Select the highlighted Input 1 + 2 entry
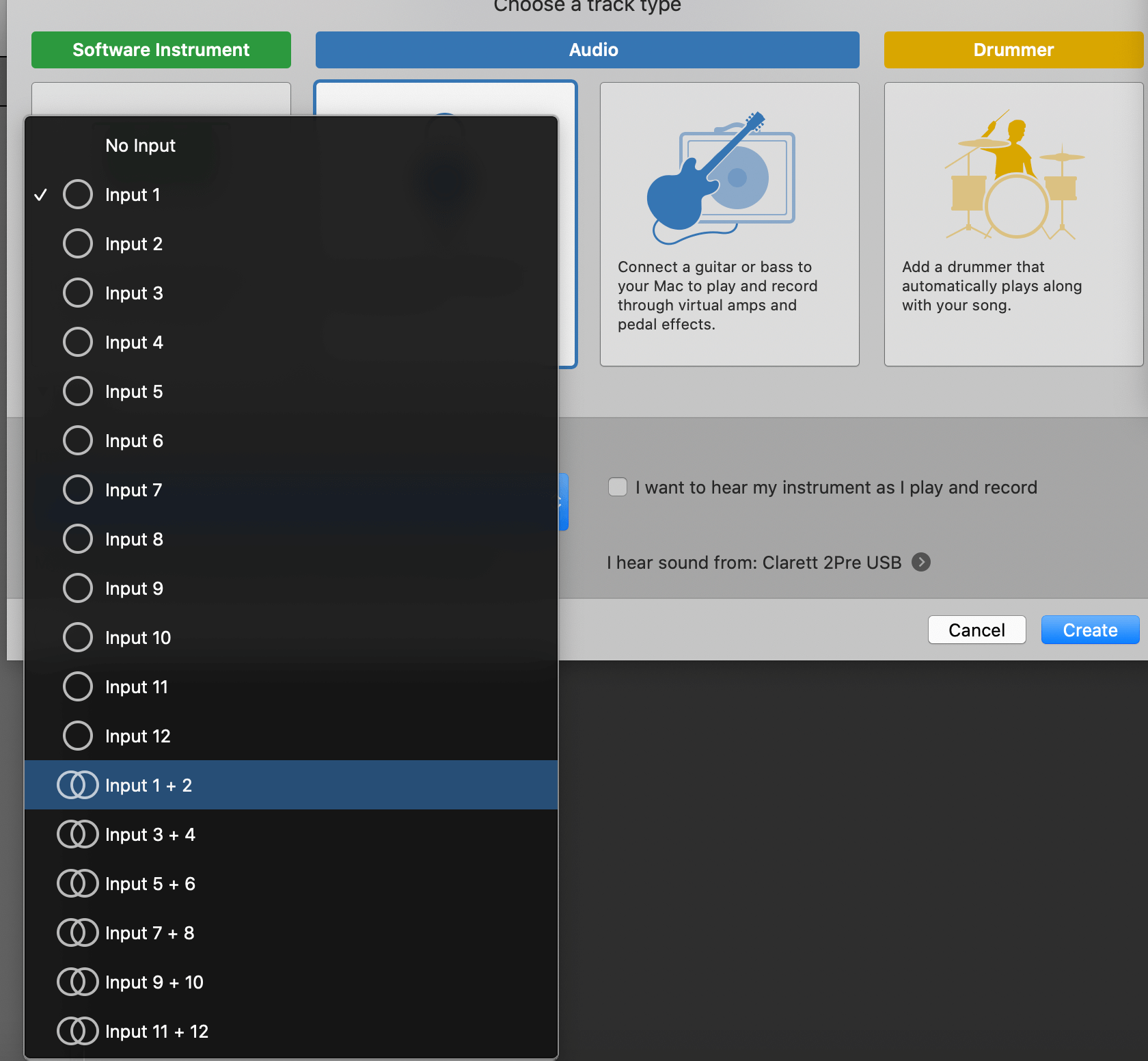1148x1061 pixels. [149, 785]
